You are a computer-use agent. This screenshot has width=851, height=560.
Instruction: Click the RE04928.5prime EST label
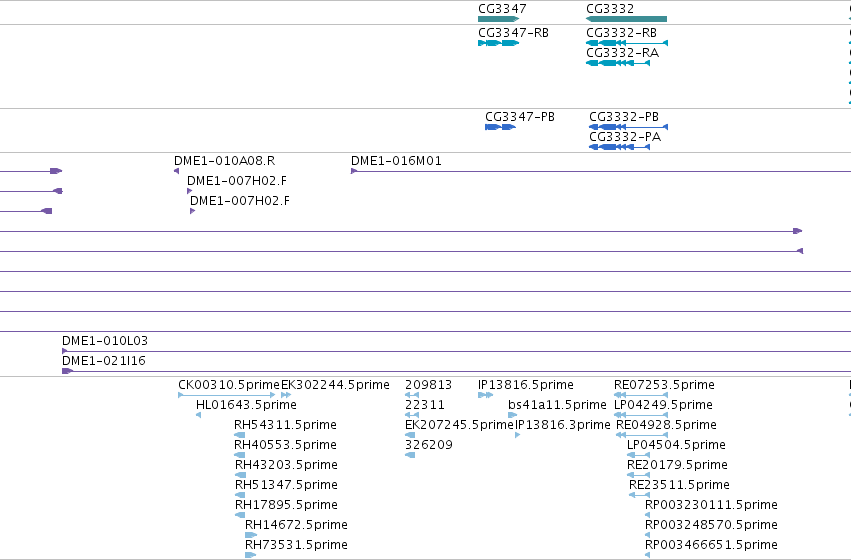[x=666, y=425]
